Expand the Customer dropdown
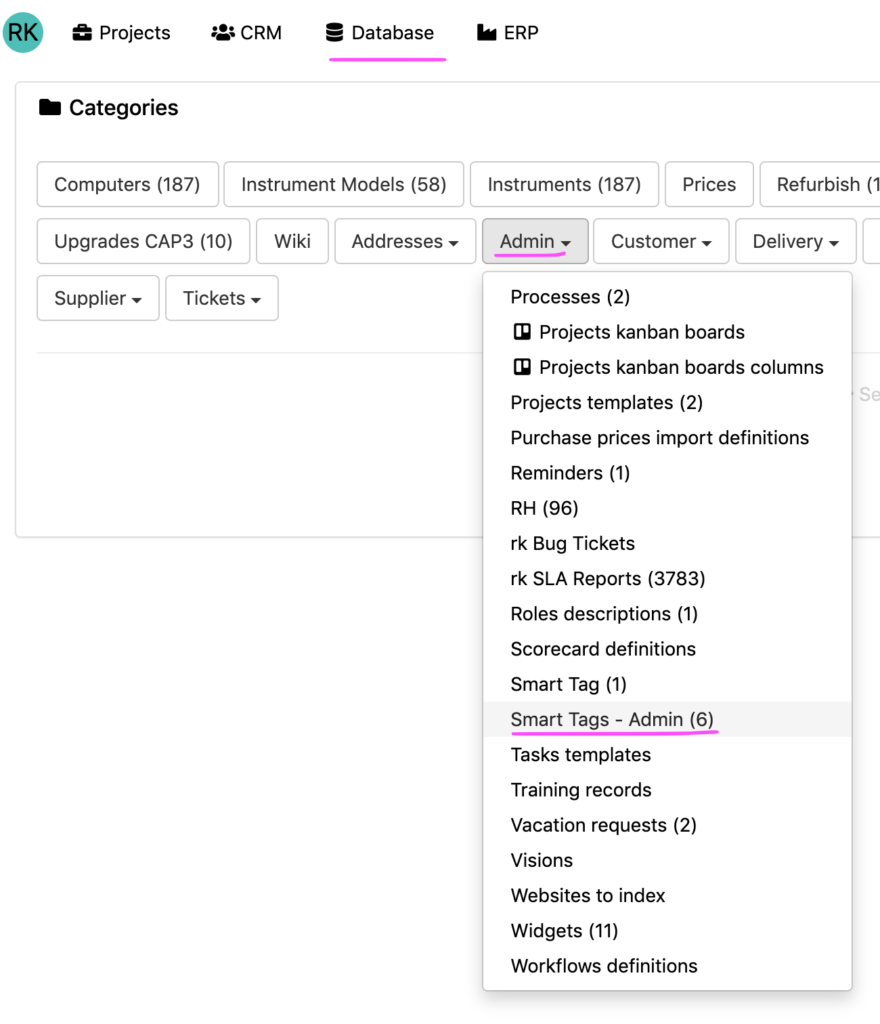Screen dimensions: 880x1024 pos(661,241)
